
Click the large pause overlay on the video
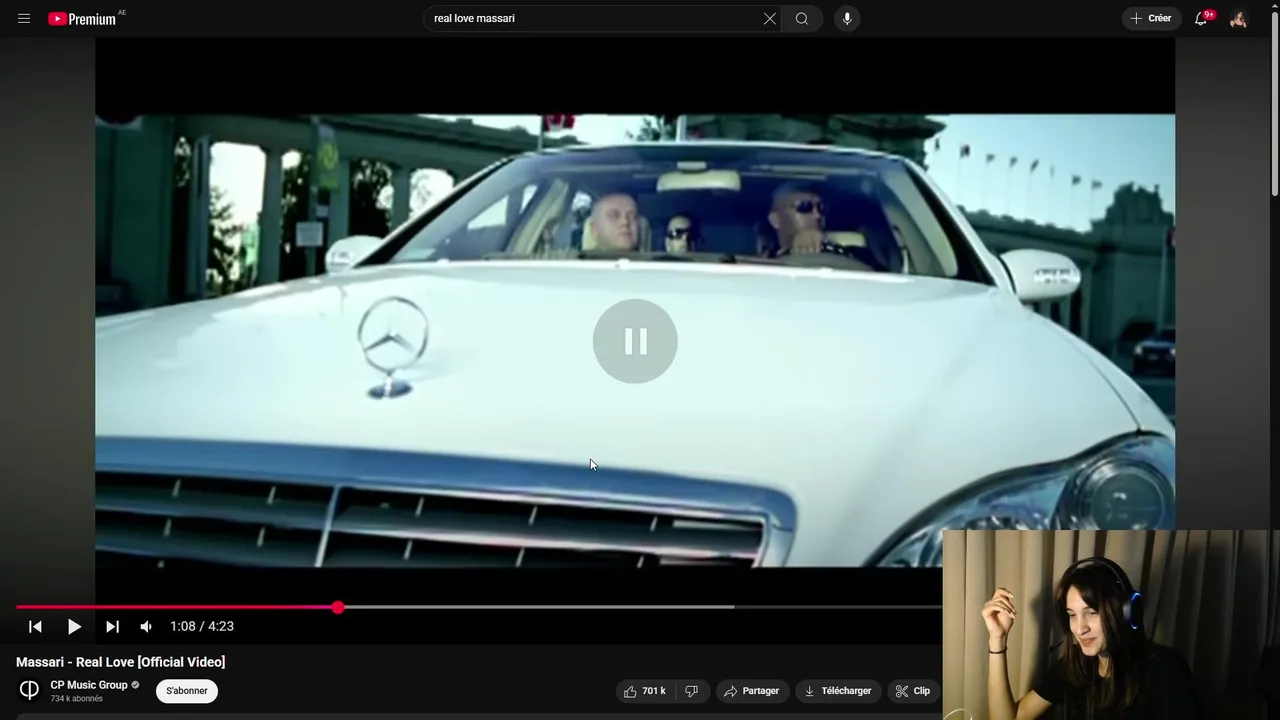coord(635,341)
